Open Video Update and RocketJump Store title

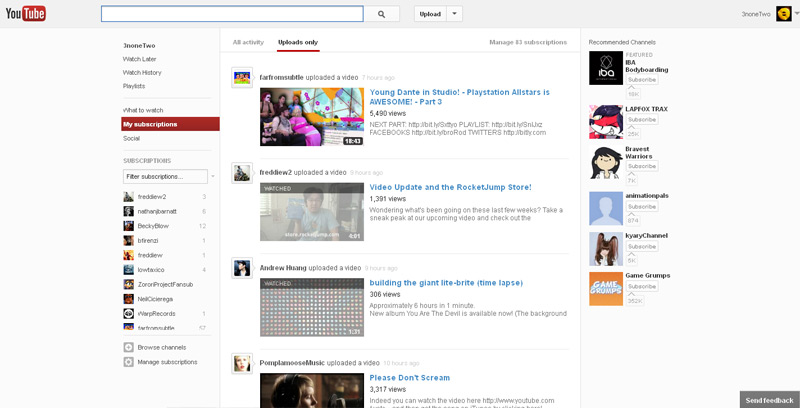(450, 187)
